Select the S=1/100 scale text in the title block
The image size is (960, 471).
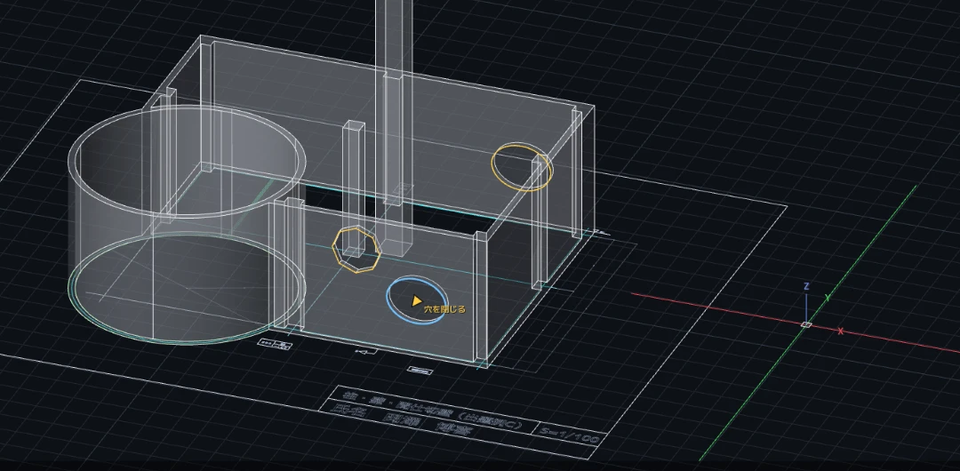click(571, 434)
